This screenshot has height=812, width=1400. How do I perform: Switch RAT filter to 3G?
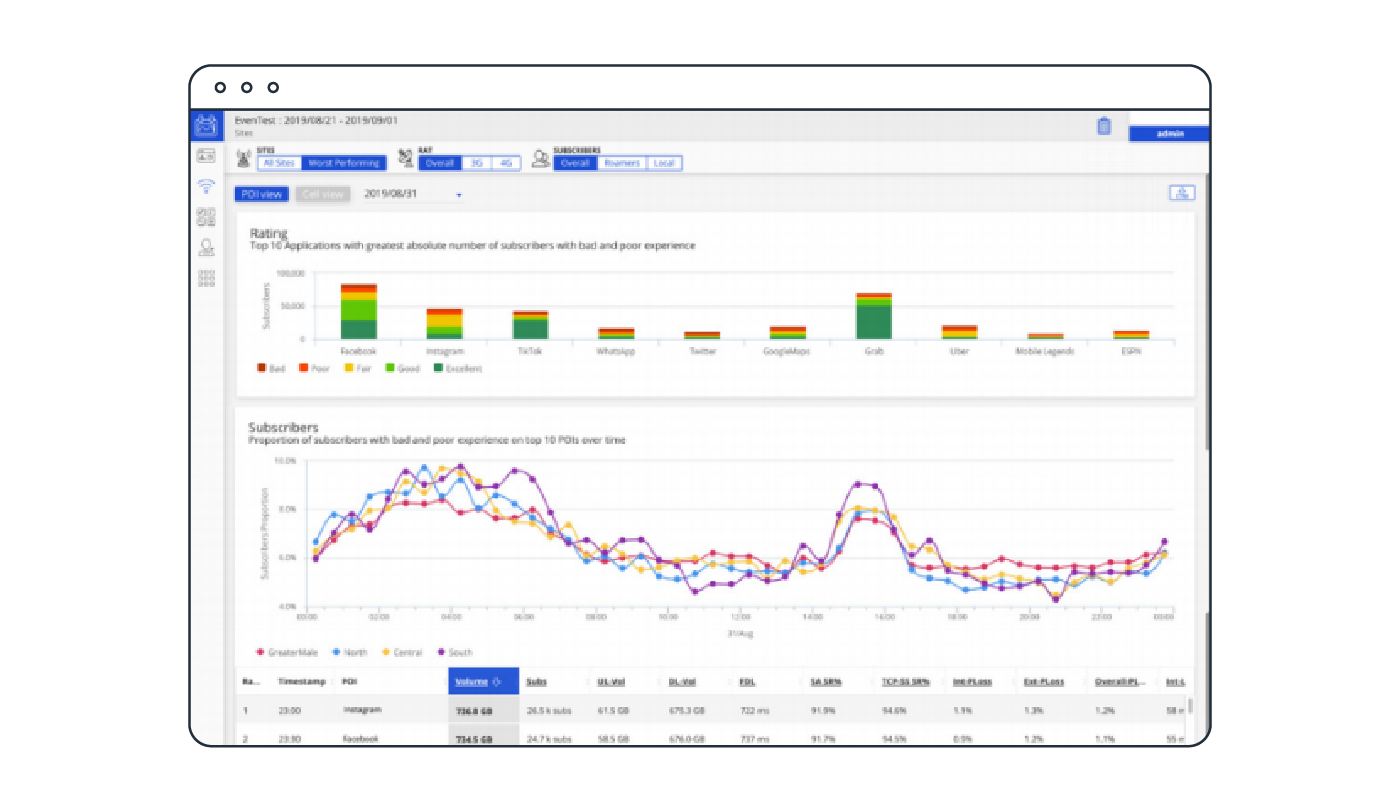point(476,163)
